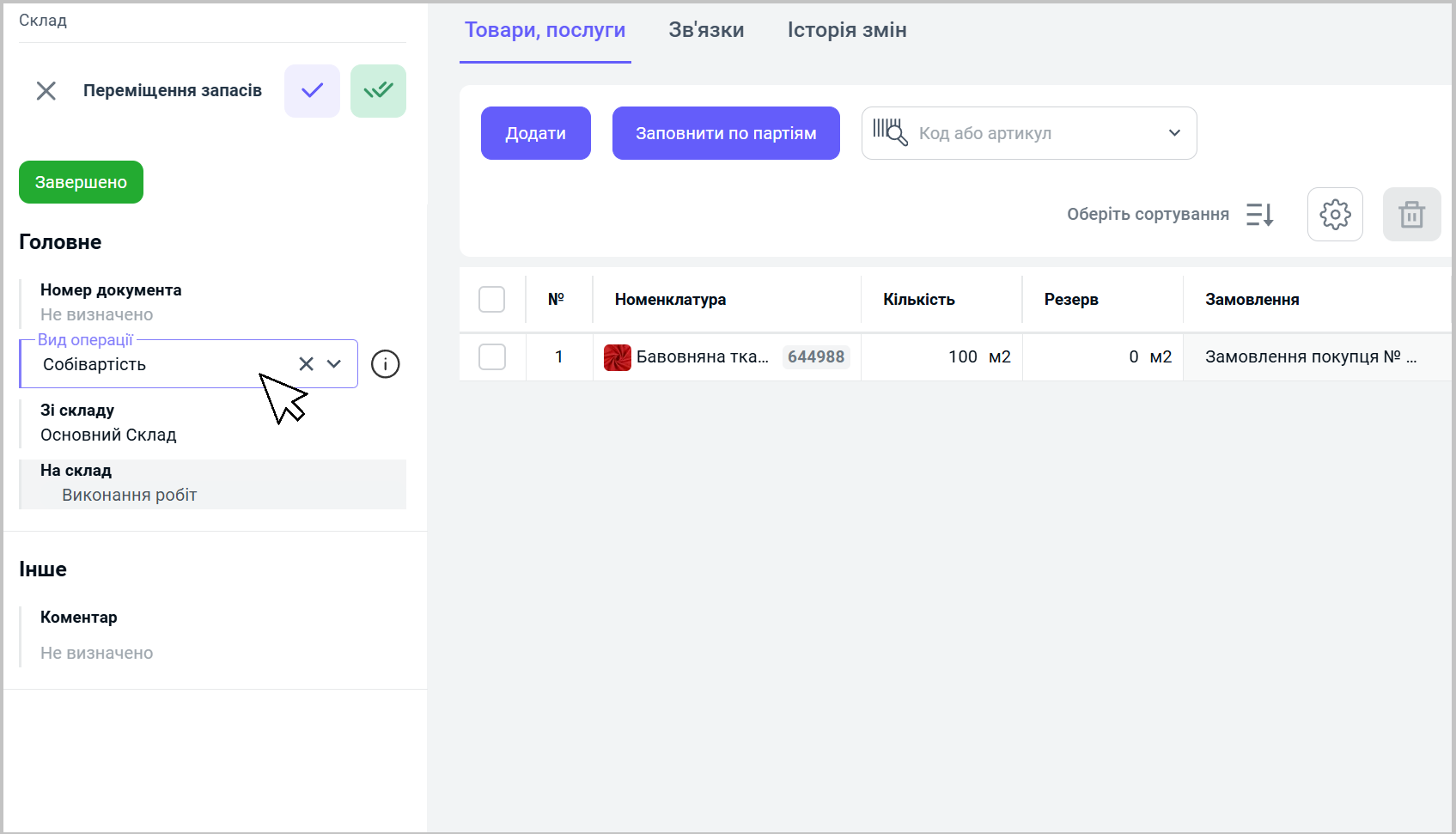Click the barcode scanner search icon
This screenshot has width=1456, height=834.
tap(890, 133)
